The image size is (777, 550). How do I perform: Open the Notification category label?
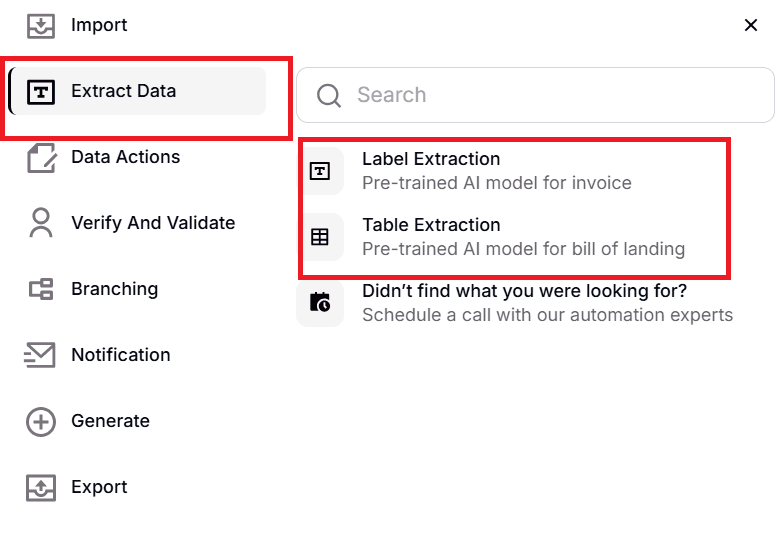click(x=121, y=355)
